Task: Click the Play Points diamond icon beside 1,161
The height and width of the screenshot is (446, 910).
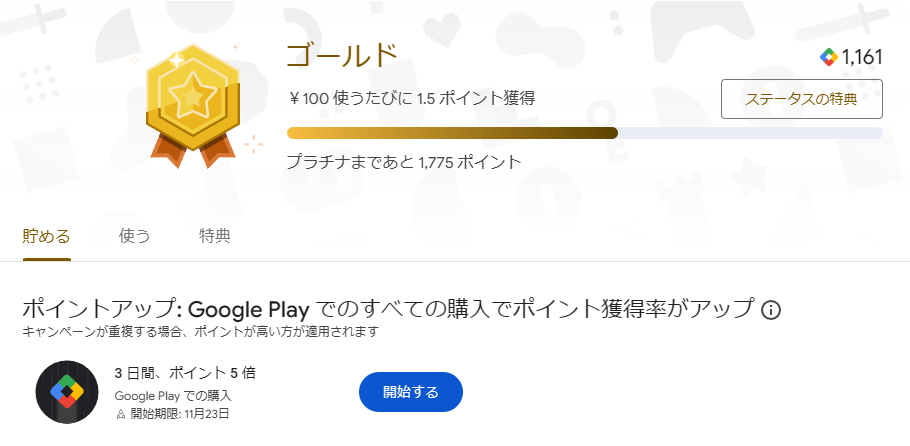Action: 827,57
